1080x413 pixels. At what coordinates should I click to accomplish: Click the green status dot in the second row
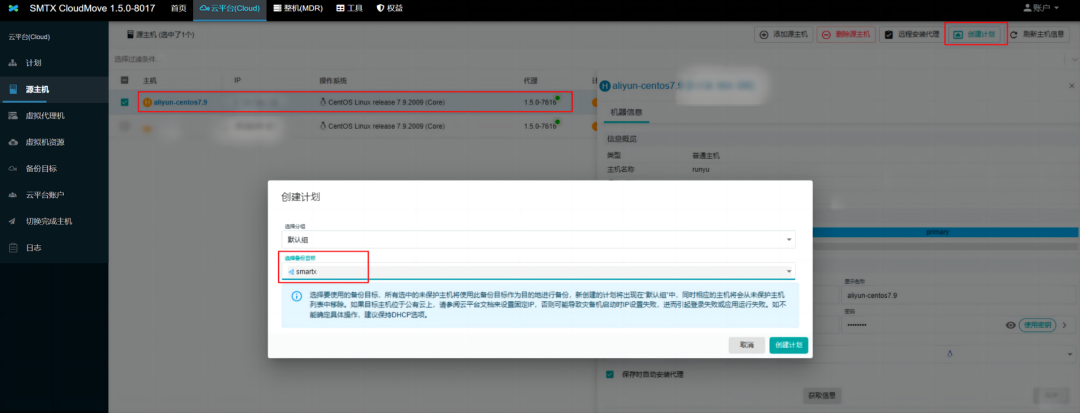pos(557,122)
